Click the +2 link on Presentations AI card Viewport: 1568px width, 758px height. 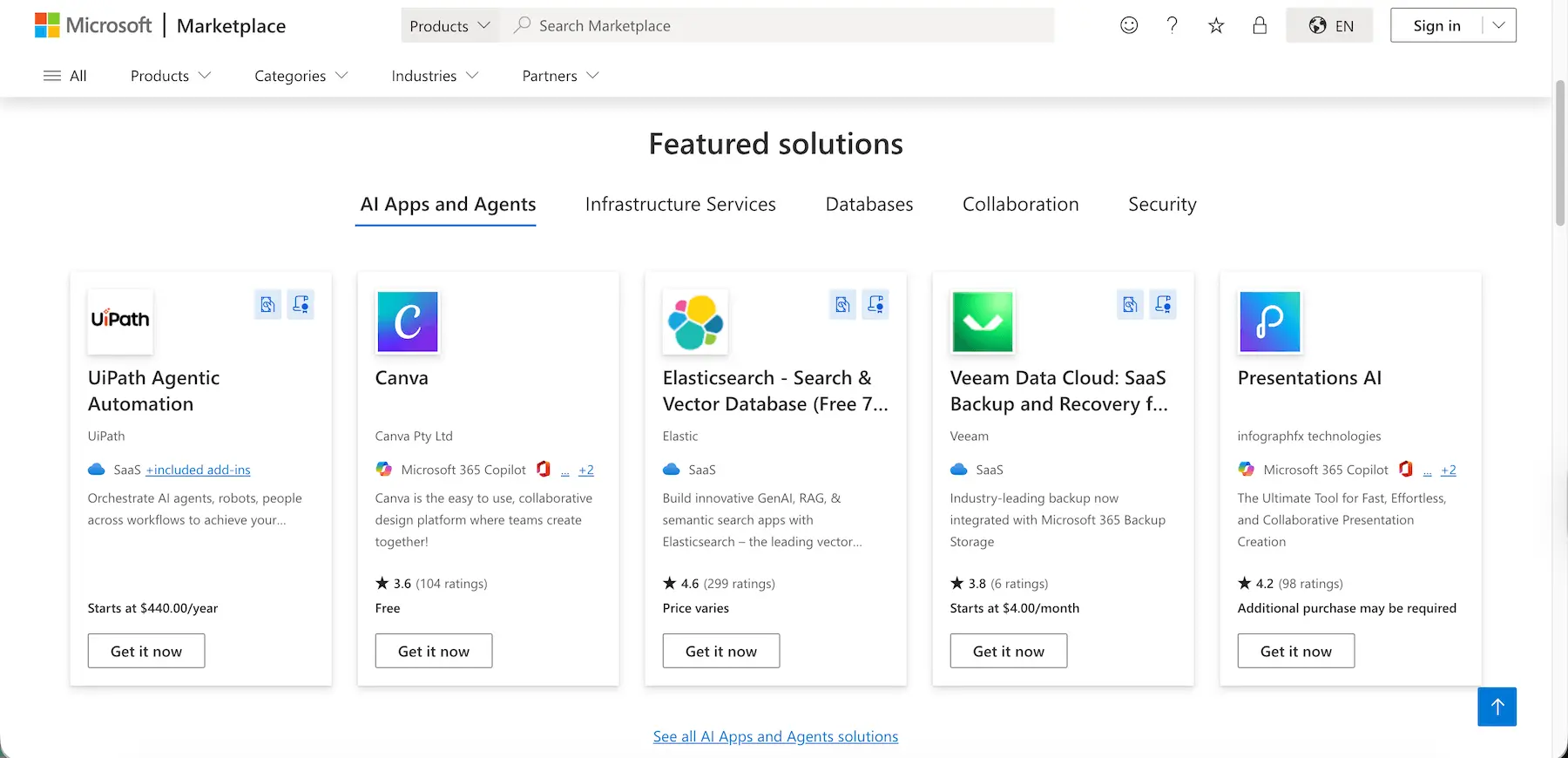tap(1449, 470)
